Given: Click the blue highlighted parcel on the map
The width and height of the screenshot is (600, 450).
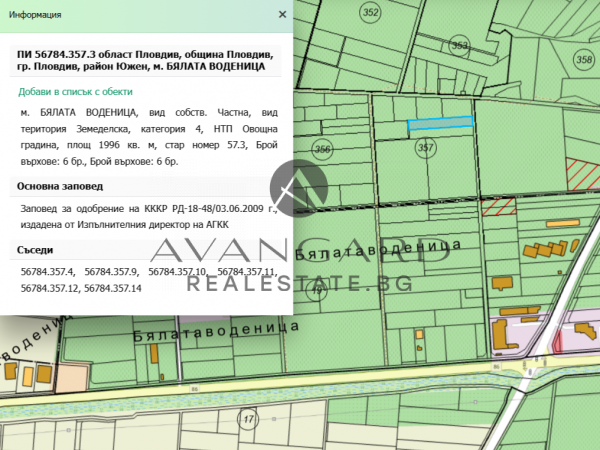Looking at the screenshot, I should pos(440,123).
